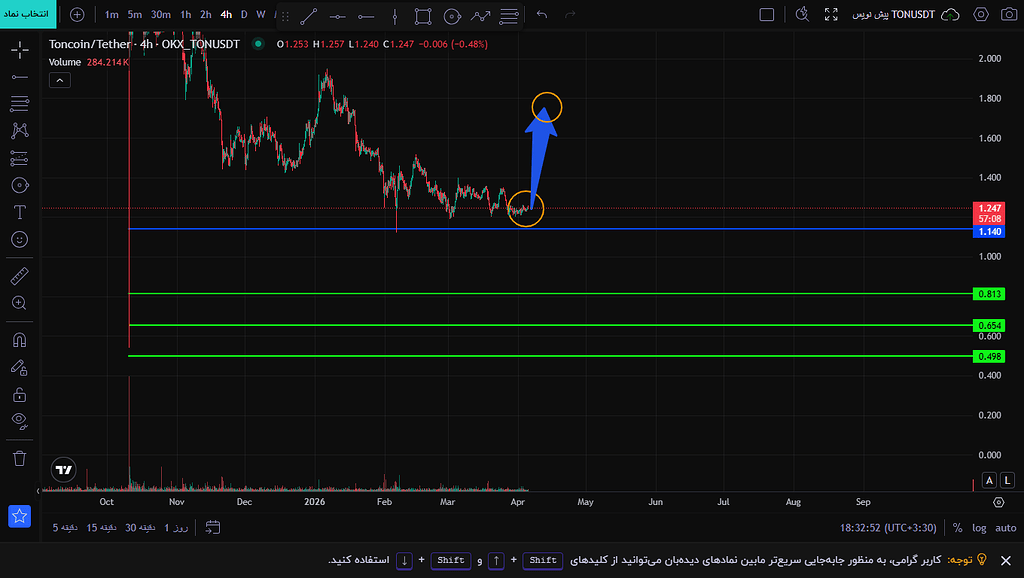
Task: Open geometric shapes tools in sidebar
Action: click(20, 185)
